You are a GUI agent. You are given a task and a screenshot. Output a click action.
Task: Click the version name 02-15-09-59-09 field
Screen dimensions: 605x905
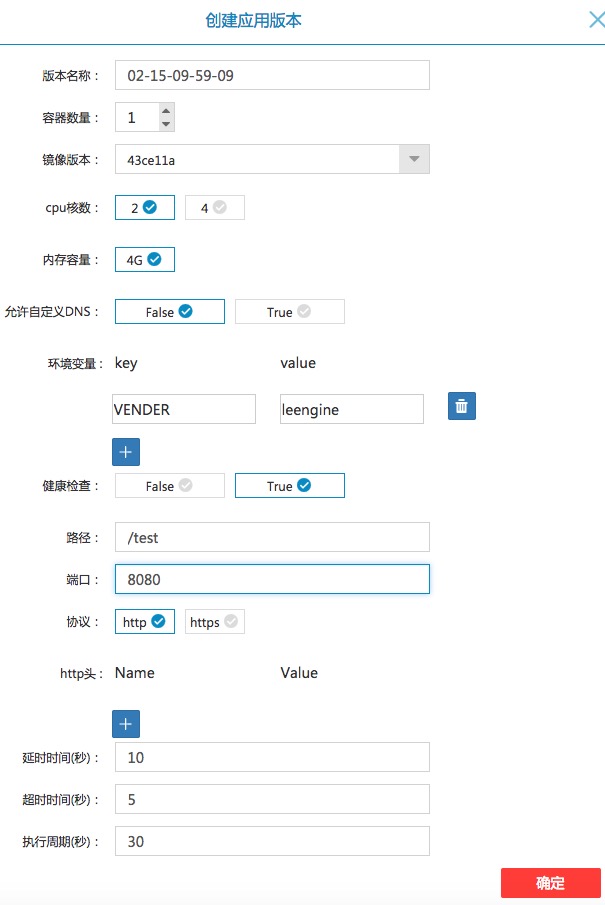(272, 74)
